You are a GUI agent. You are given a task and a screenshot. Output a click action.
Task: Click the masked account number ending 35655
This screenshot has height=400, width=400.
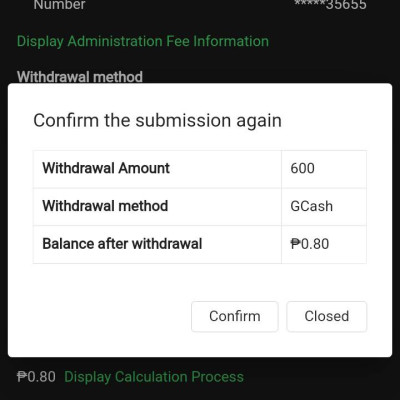[330, 5]
